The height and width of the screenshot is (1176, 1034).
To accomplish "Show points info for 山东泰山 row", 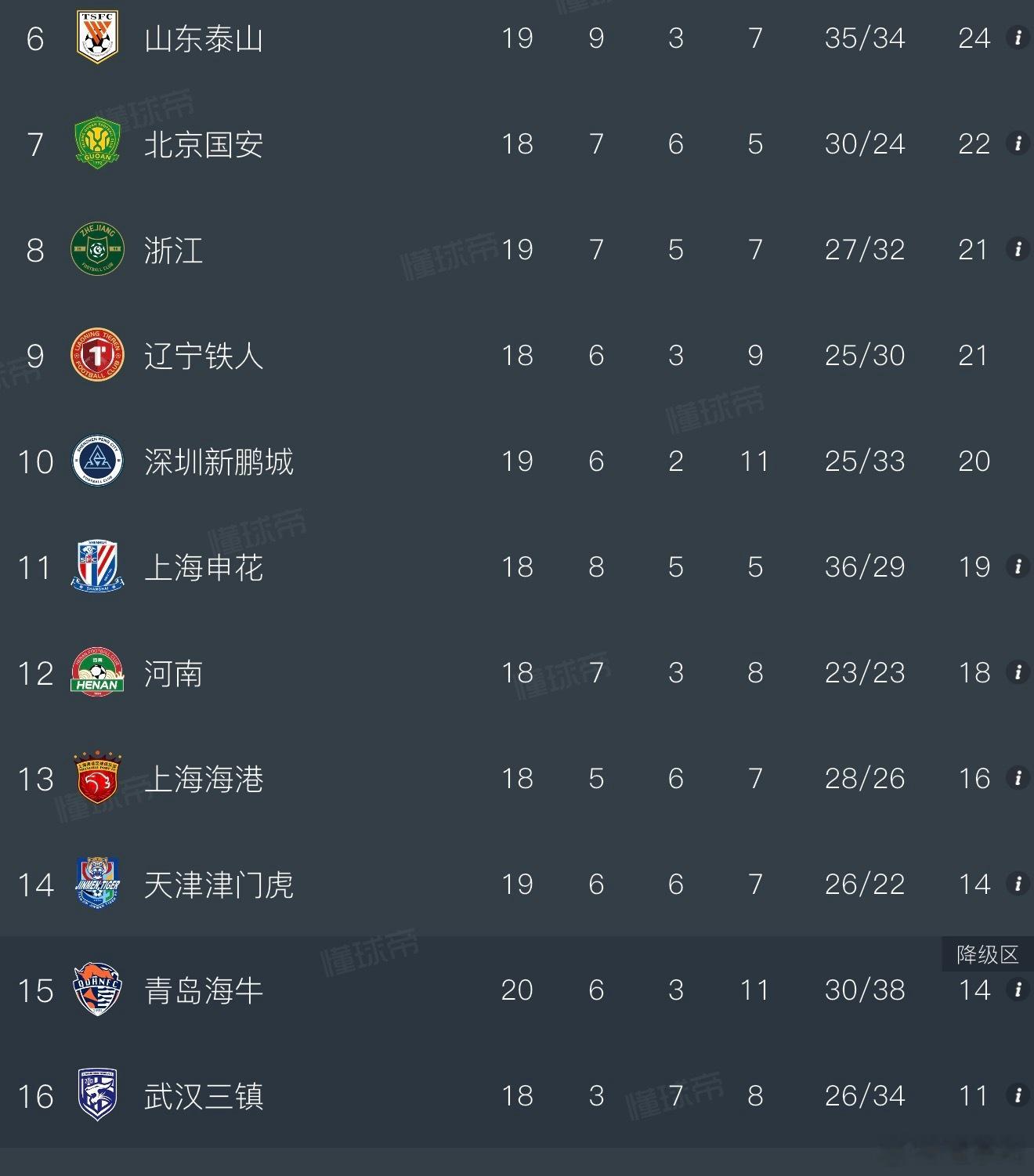I will [1018, 38].
